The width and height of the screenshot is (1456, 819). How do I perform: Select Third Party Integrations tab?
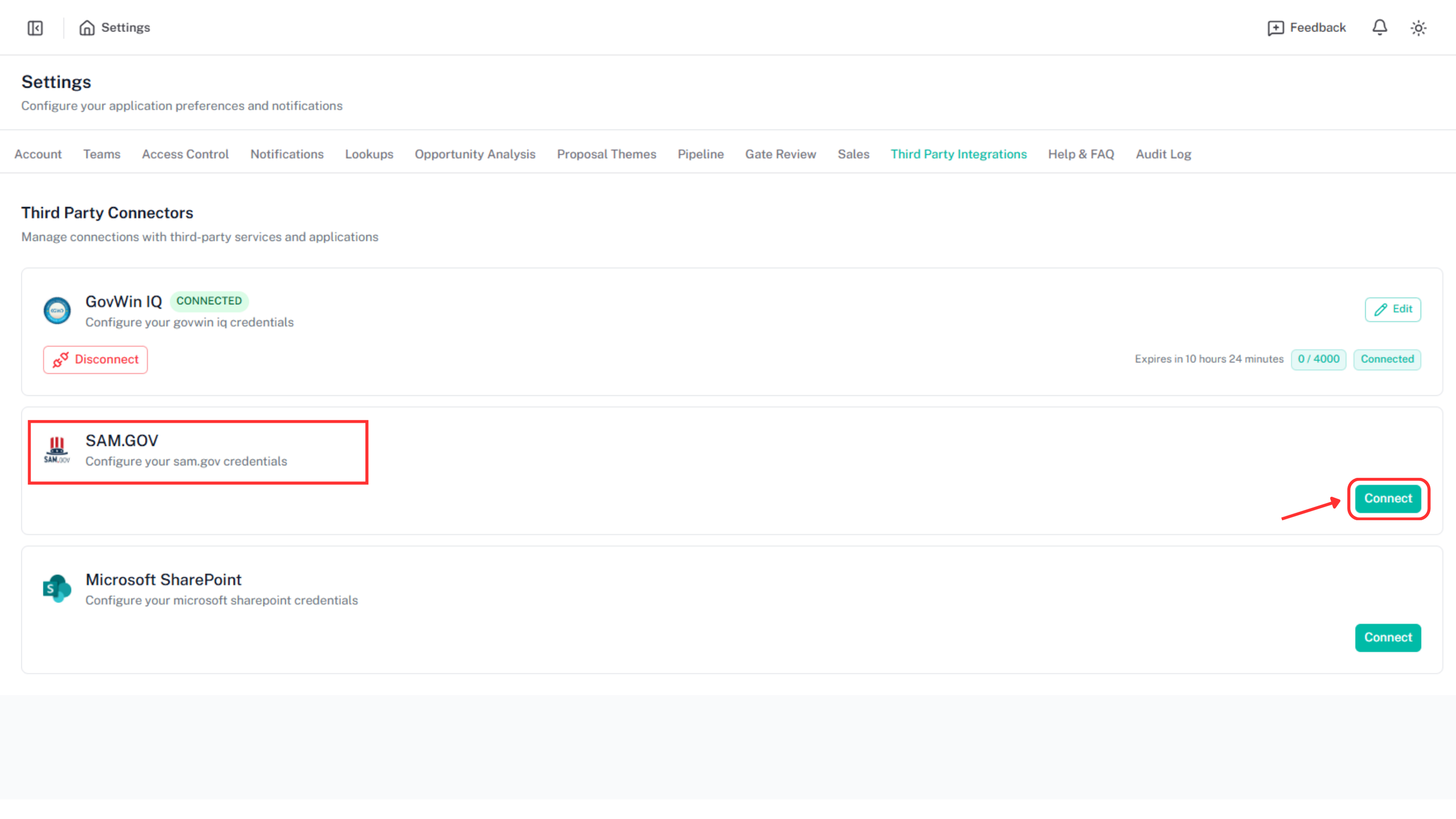point(958,154)
